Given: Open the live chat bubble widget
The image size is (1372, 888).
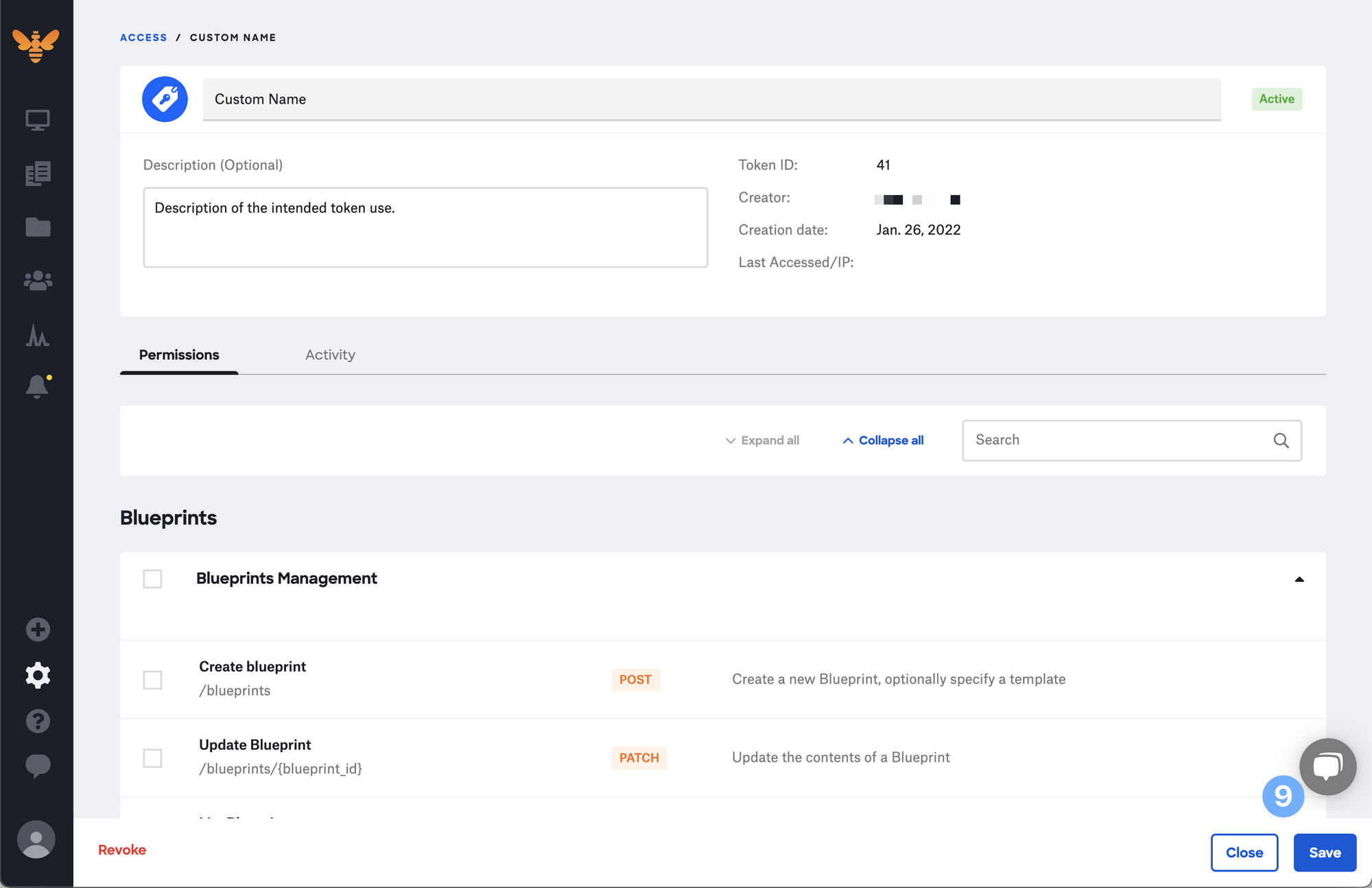Looking at the screenshot, I should [1327, 766].
